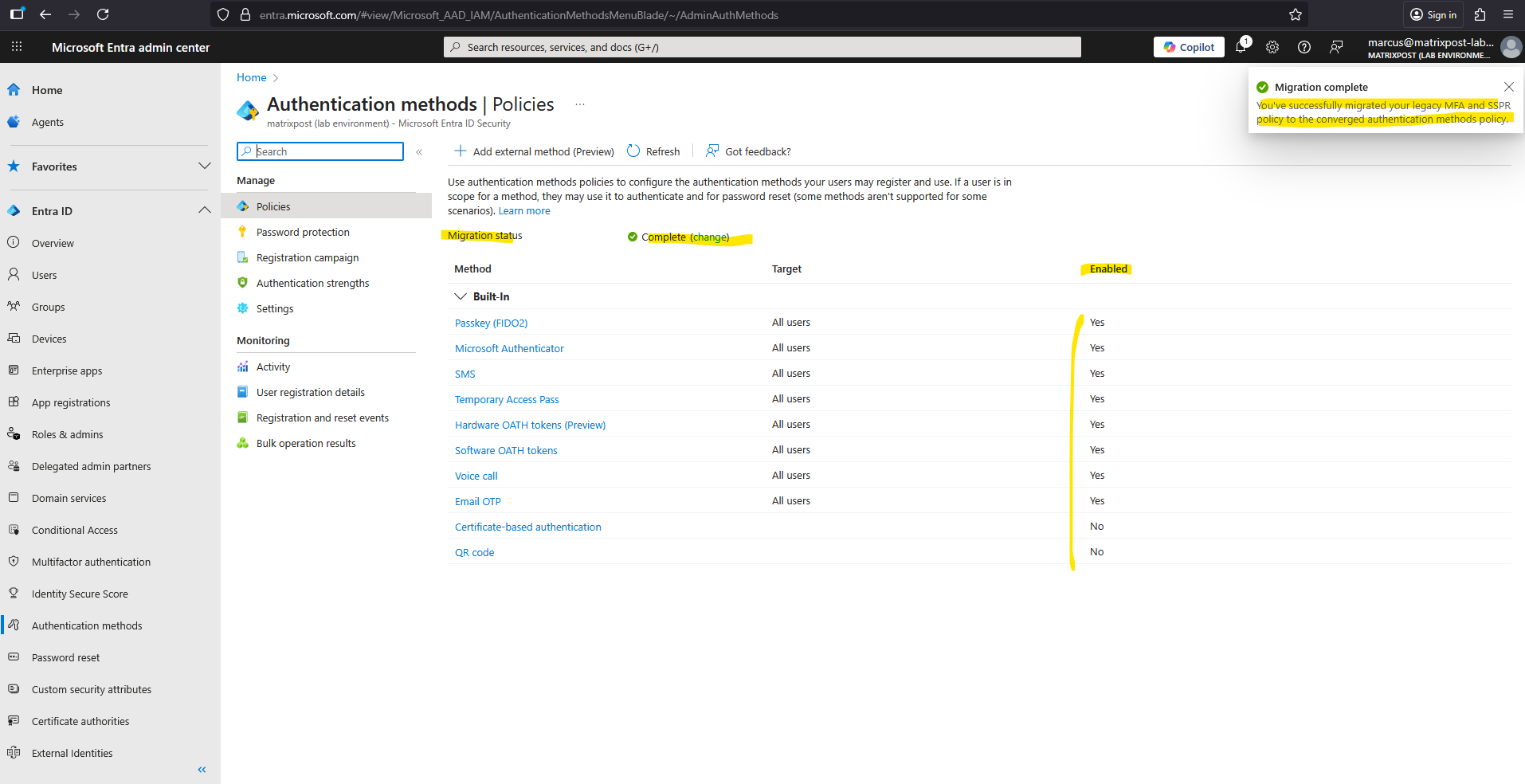
Task: Click the feedback icon in top header
Action: (x=1336, y=47)
